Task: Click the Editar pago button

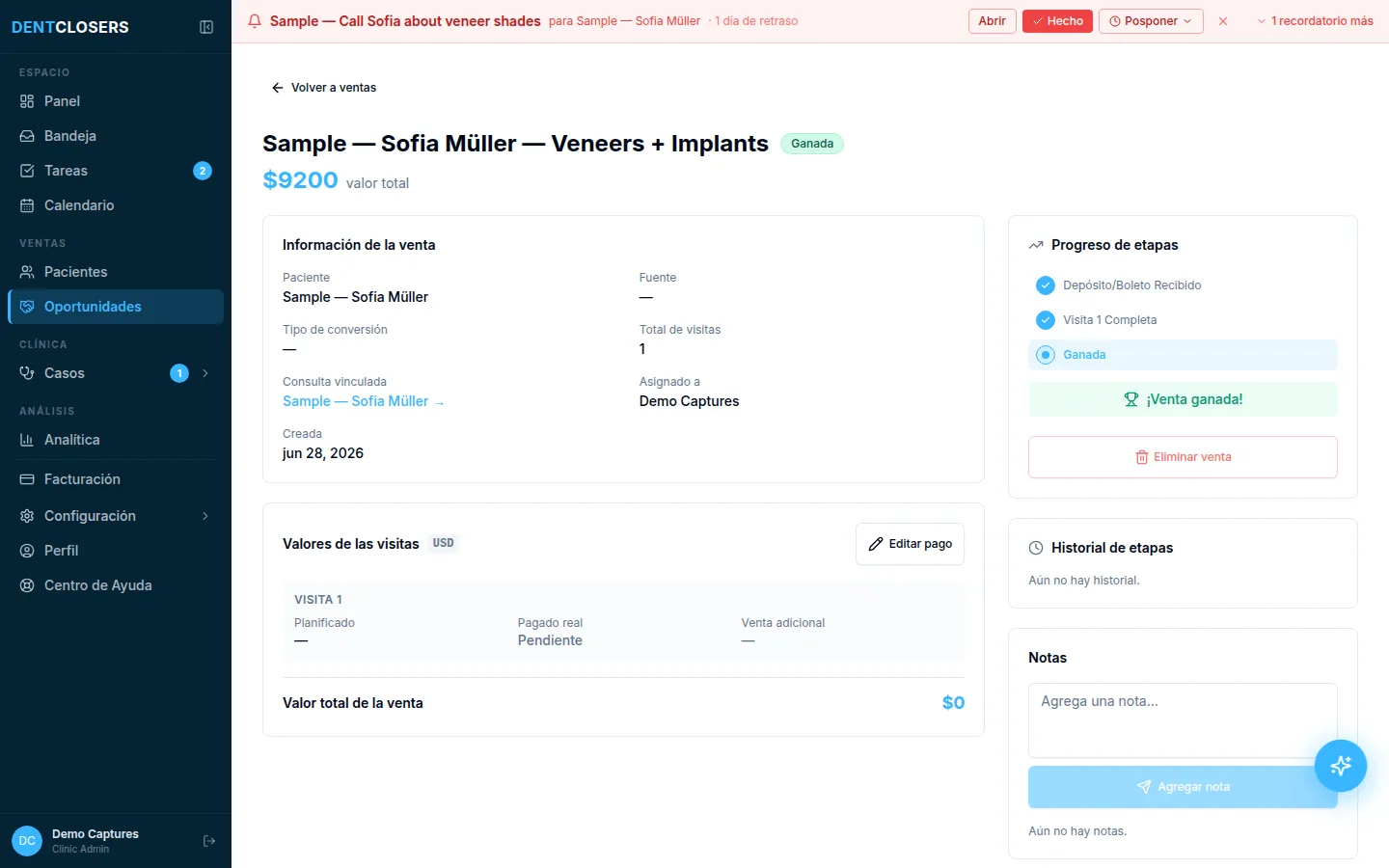Action: 910,544
